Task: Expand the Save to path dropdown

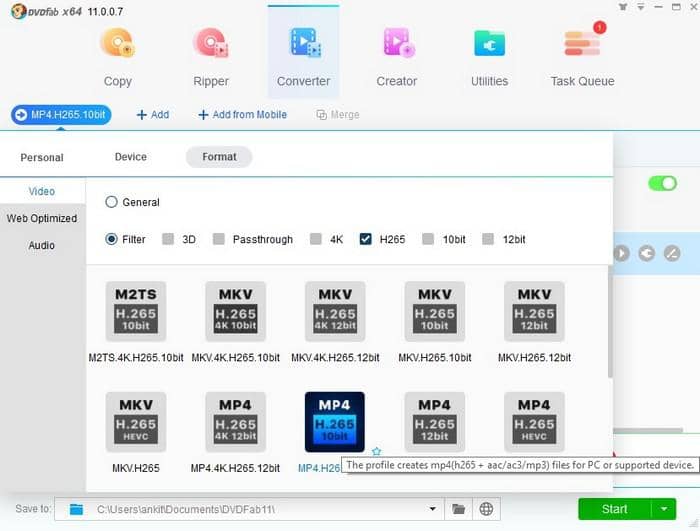Action: point(432,509)
